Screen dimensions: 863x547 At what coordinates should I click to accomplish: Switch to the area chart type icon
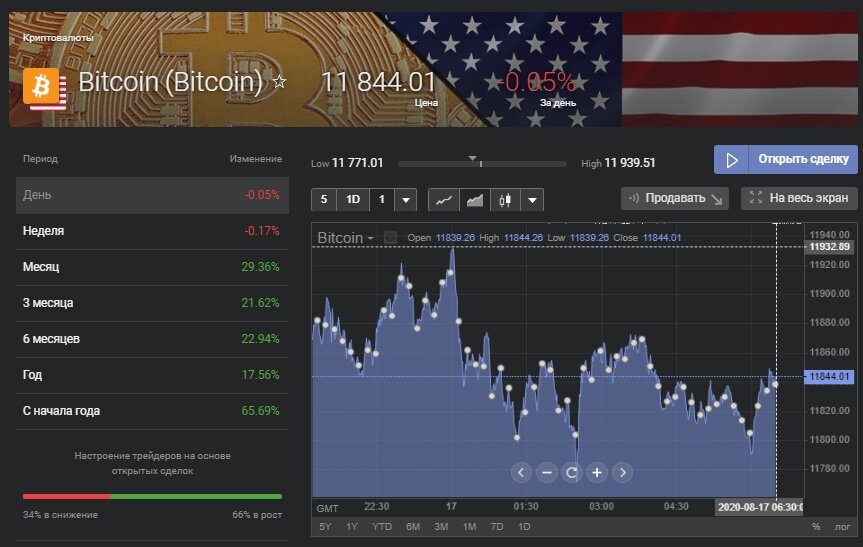[475, 199]
